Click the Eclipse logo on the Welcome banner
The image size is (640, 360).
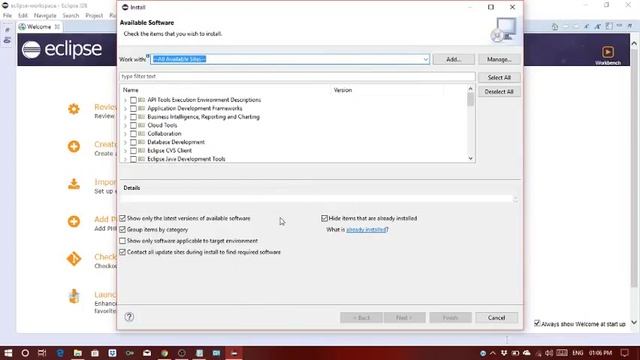(x=62, y=50)
